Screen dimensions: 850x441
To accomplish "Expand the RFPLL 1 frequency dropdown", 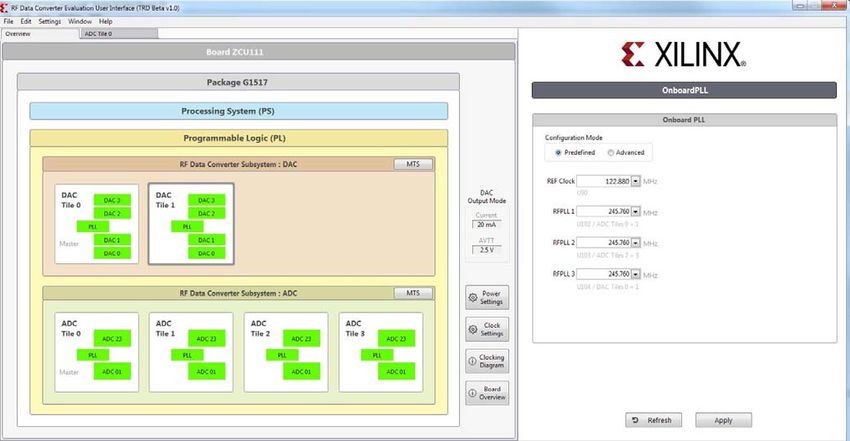I will [x=635, y=211].
